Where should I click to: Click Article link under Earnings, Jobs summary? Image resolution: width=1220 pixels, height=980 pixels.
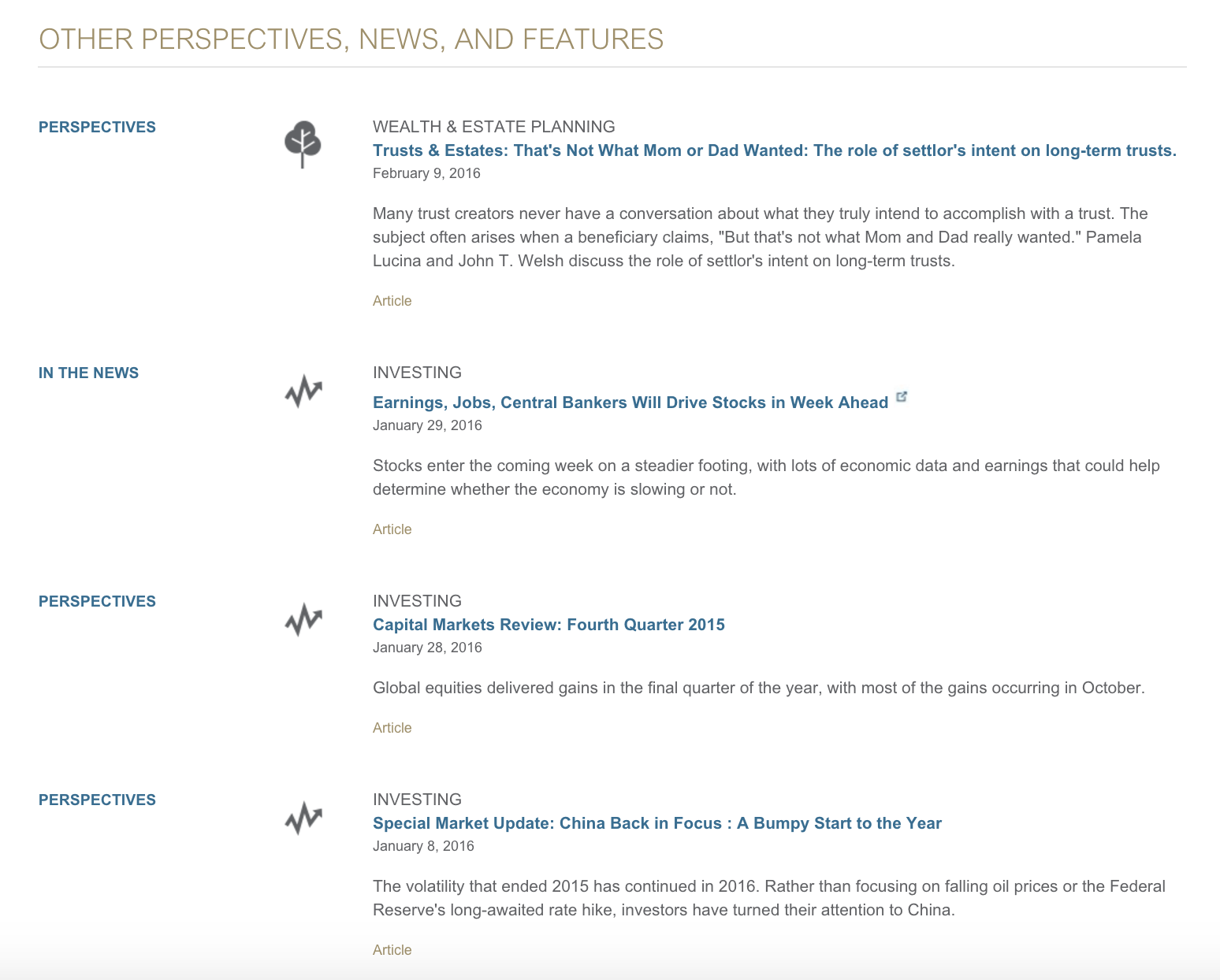(392, 529)
